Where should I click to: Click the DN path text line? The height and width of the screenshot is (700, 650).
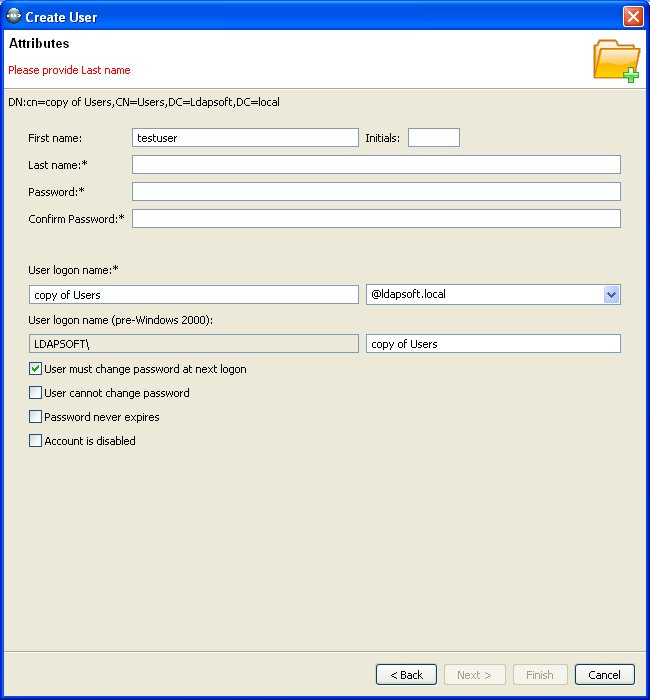[x=144, y=102]
